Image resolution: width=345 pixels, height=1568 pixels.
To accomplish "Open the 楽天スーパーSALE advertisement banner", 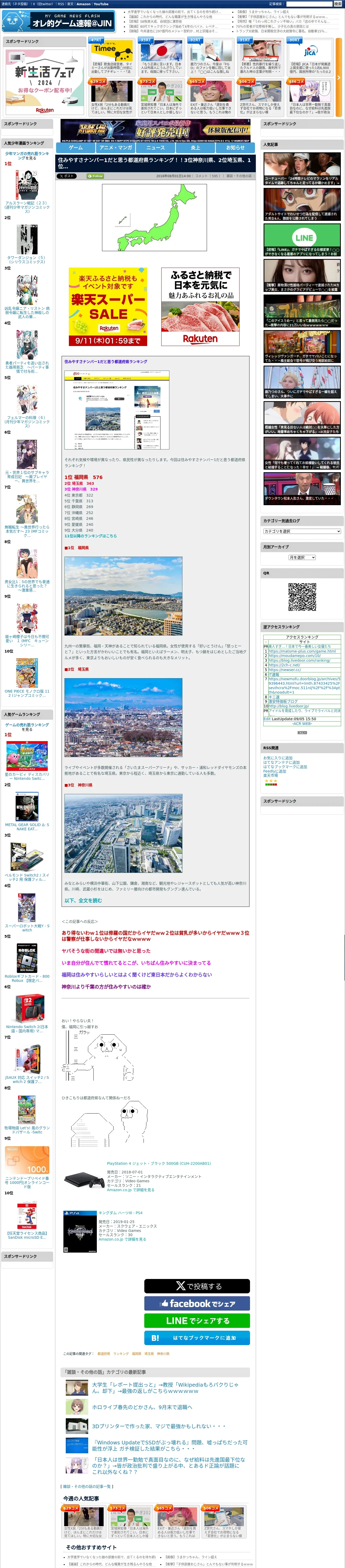I will tap(108, 307).
